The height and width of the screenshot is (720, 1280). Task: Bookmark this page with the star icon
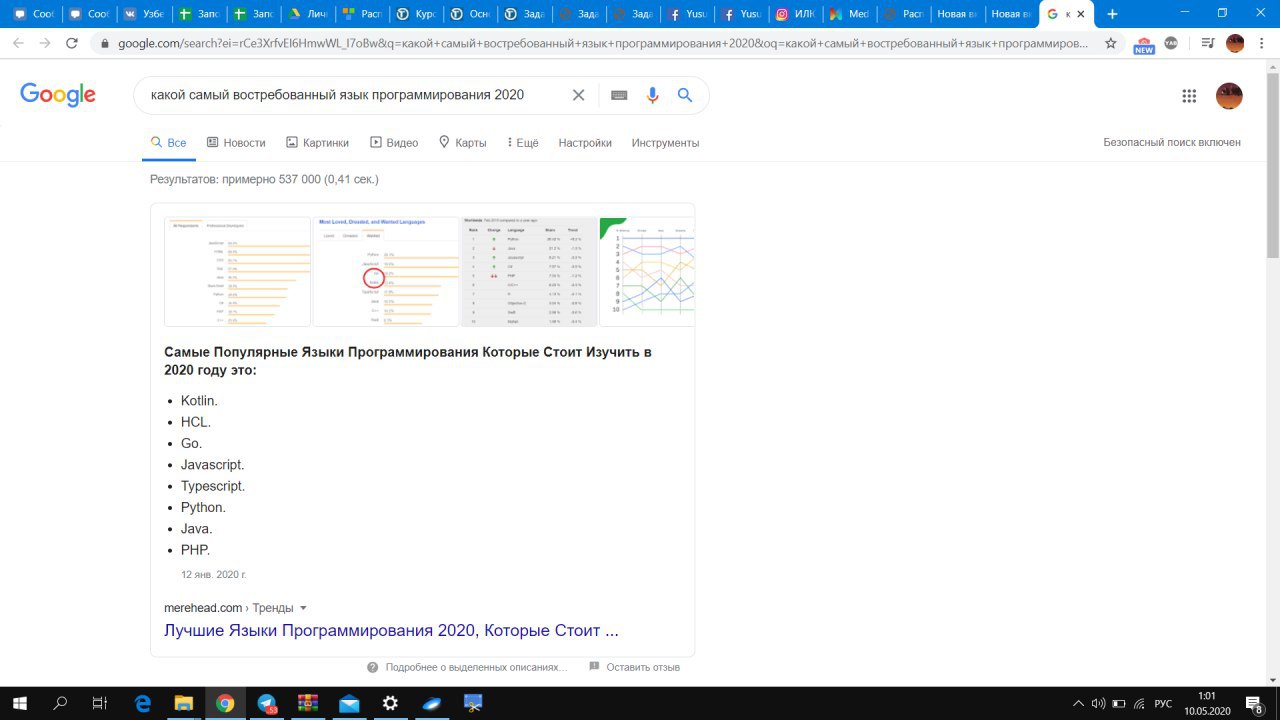click(x=1110, y=43)
